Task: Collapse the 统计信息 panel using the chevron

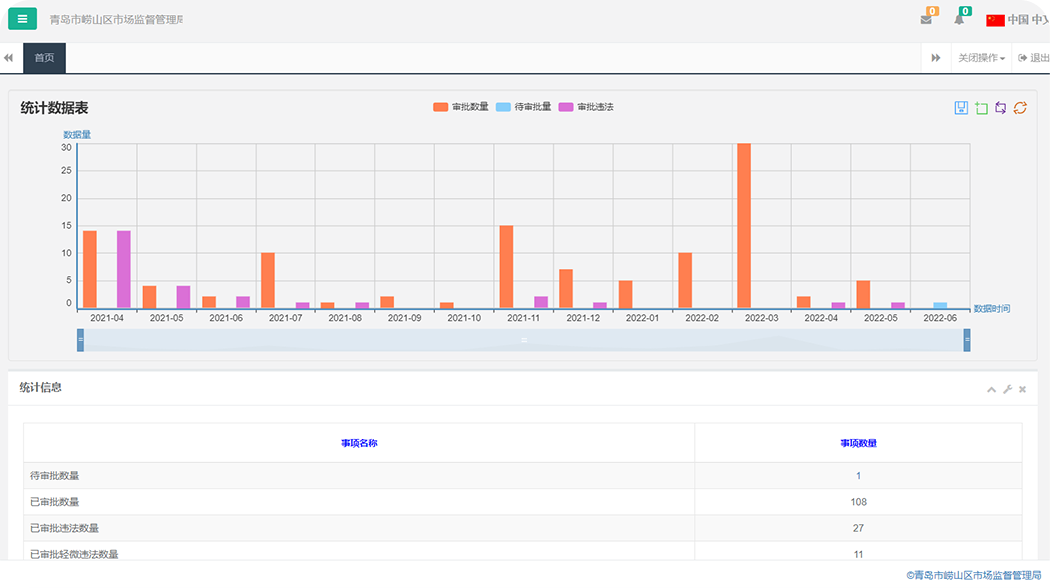Action: pos(991,389)
